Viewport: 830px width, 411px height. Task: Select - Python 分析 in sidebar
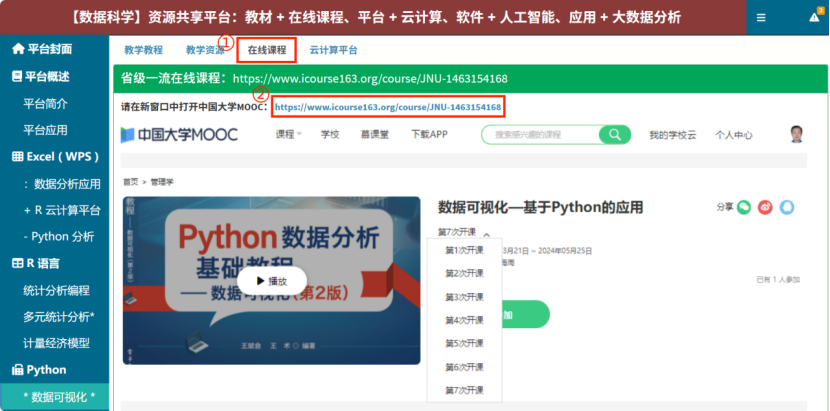pos(59,237)
